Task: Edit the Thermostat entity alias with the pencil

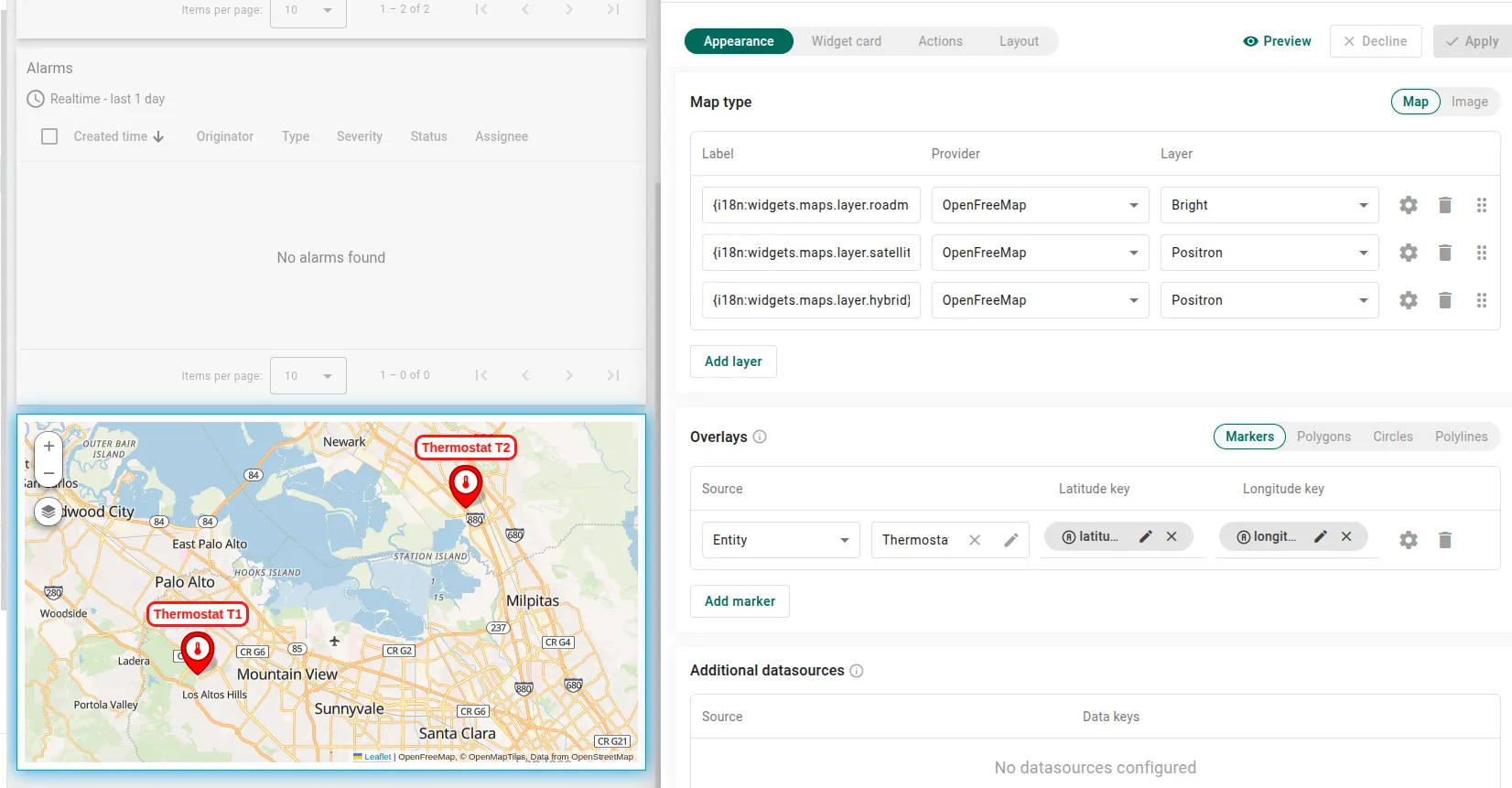Action: [x=1011, y=540]
